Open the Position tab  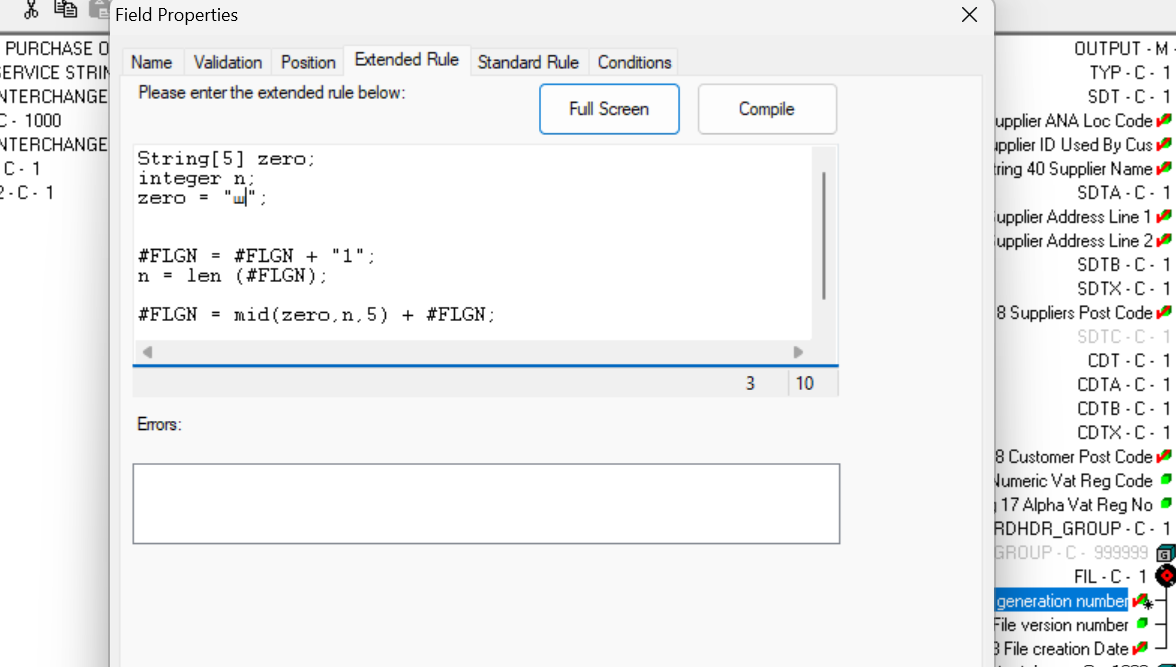[308, 62]
